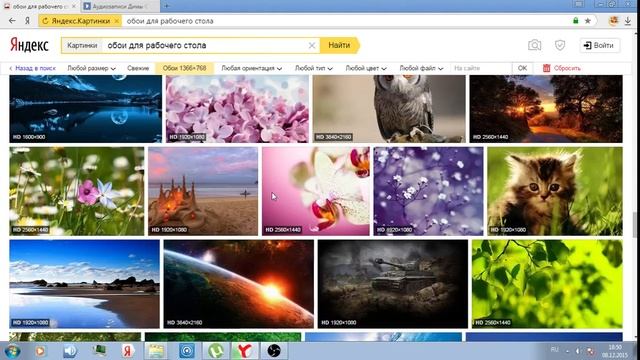Image resolution: width=640 pixels, height=360 pixels.
Task: Open the computer monitor taskbar icon
Action: coord(99,350)
